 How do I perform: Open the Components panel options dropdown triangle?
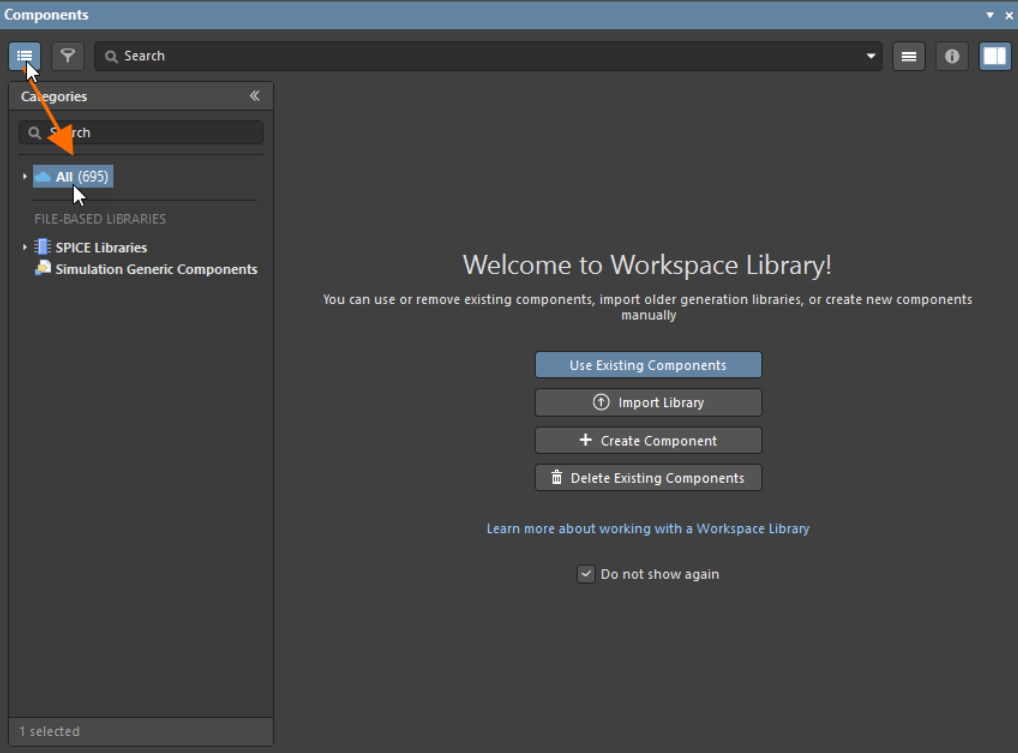[989, 15]
